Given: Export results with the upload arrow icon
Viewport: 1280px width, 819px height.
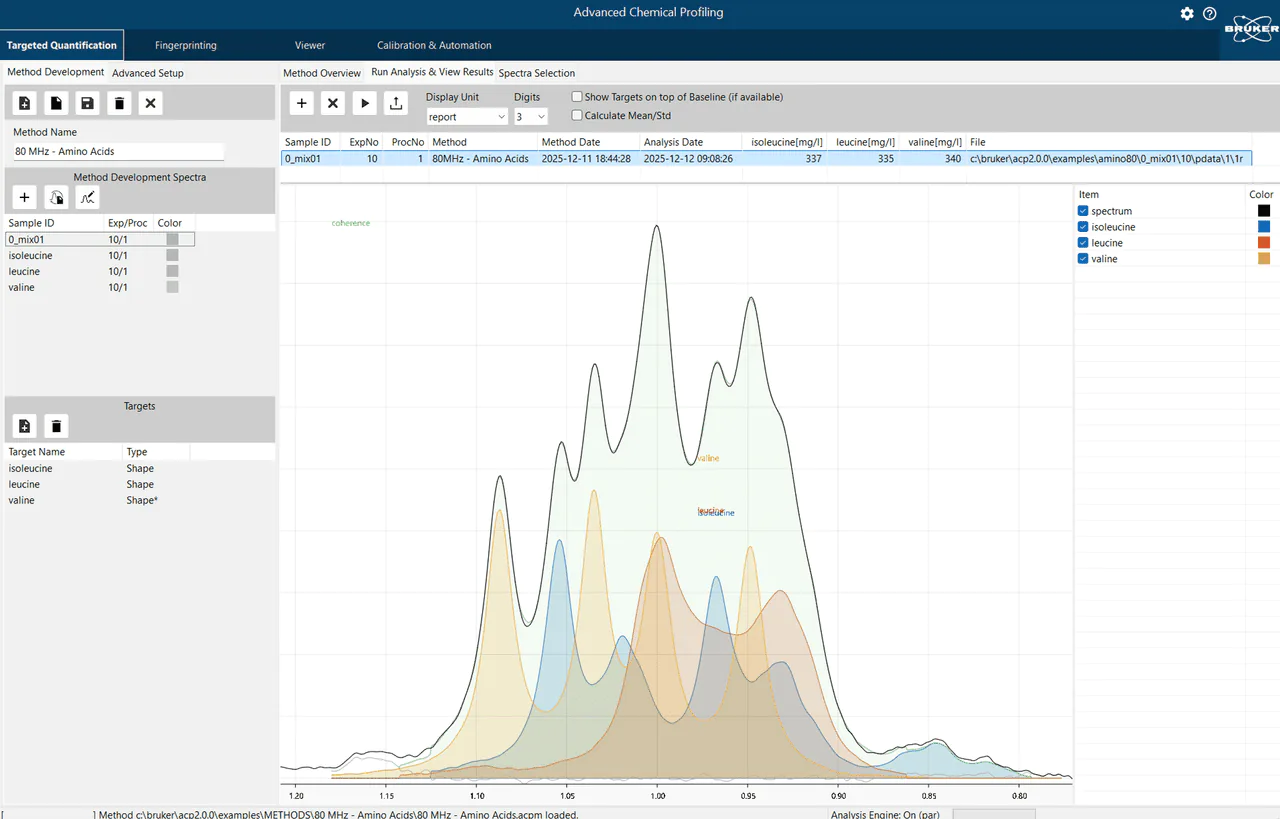Looking at the screenshot, I should coord(395,103).
